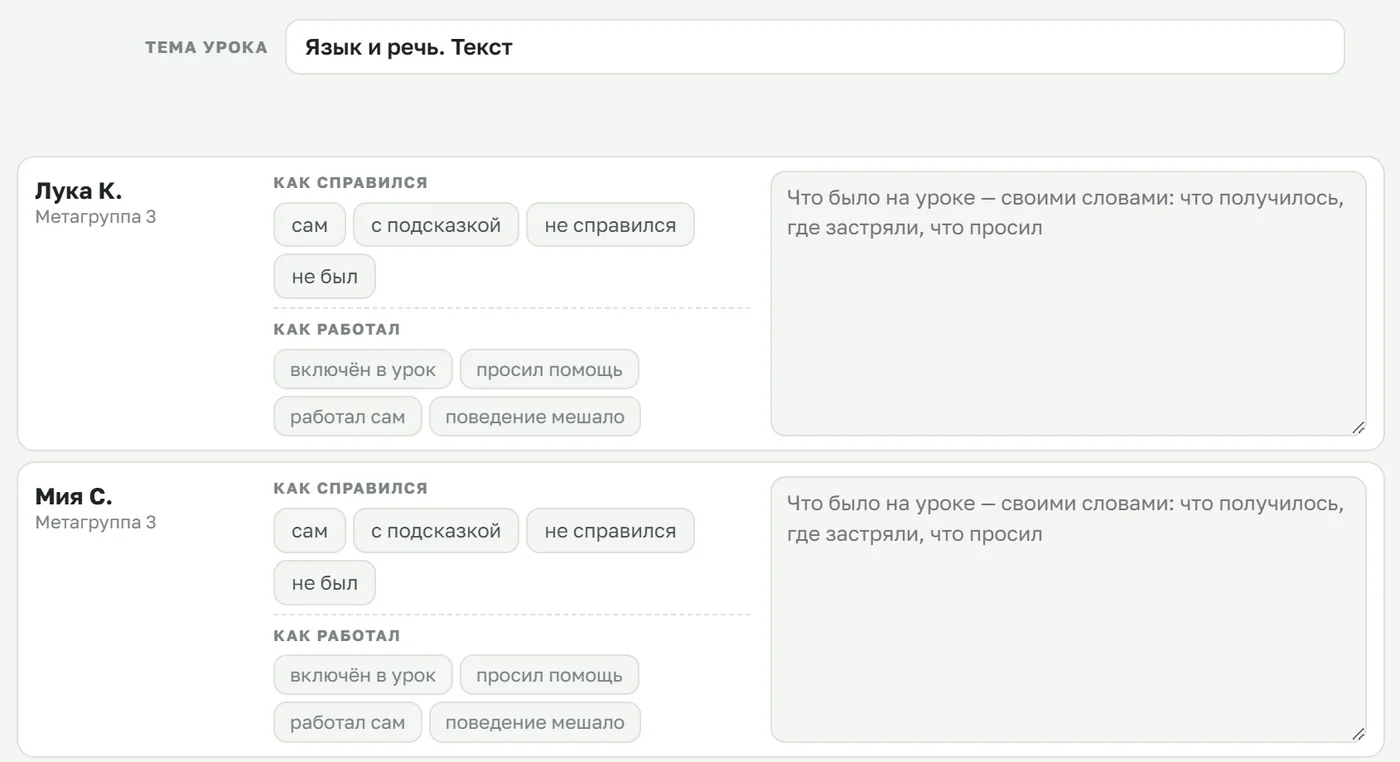Choose 'работал сам' for Мия С.

[348, 722]
